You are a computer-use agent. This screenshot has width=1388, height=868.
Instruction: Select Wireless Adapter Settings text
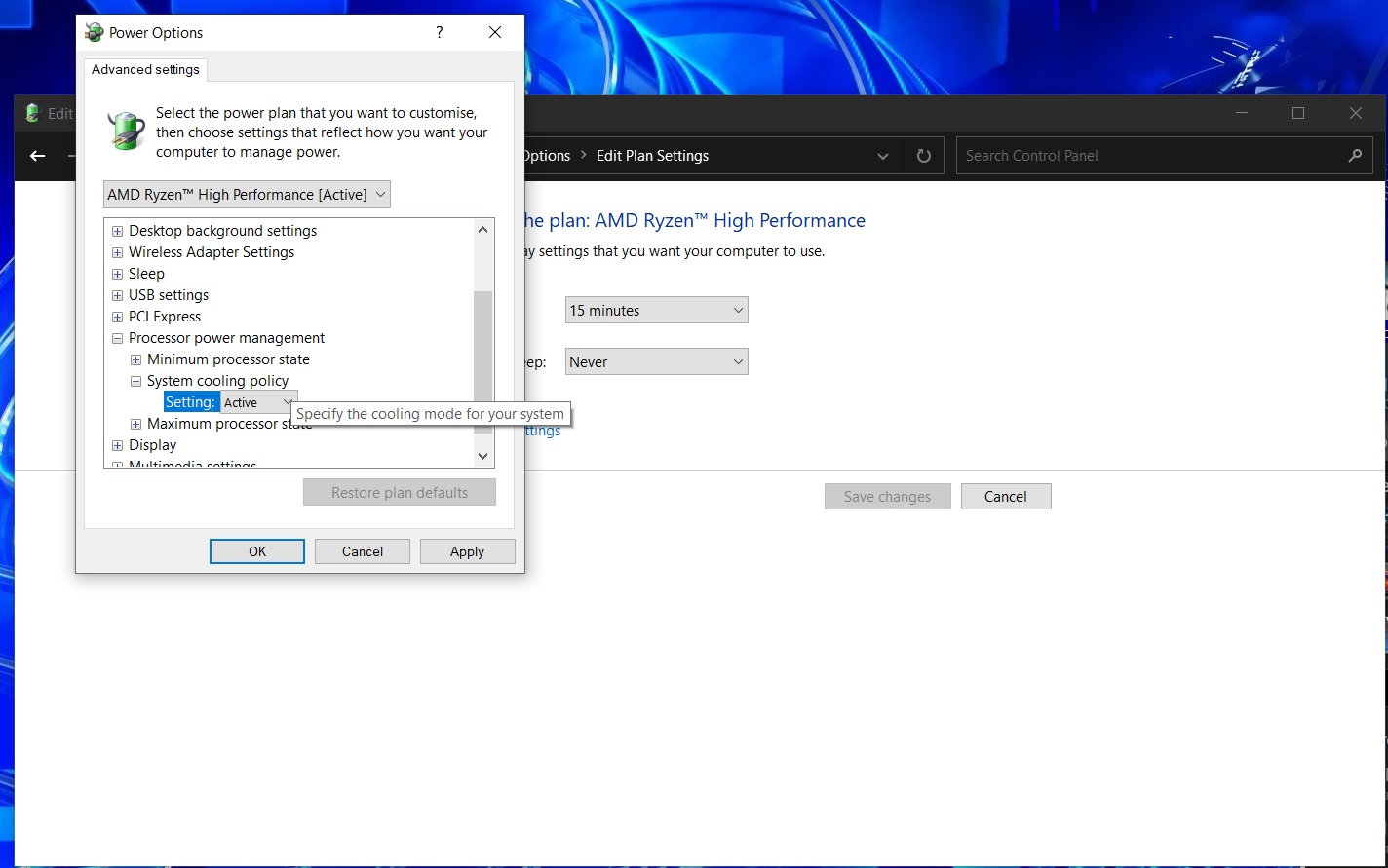(x=212, y=252)
